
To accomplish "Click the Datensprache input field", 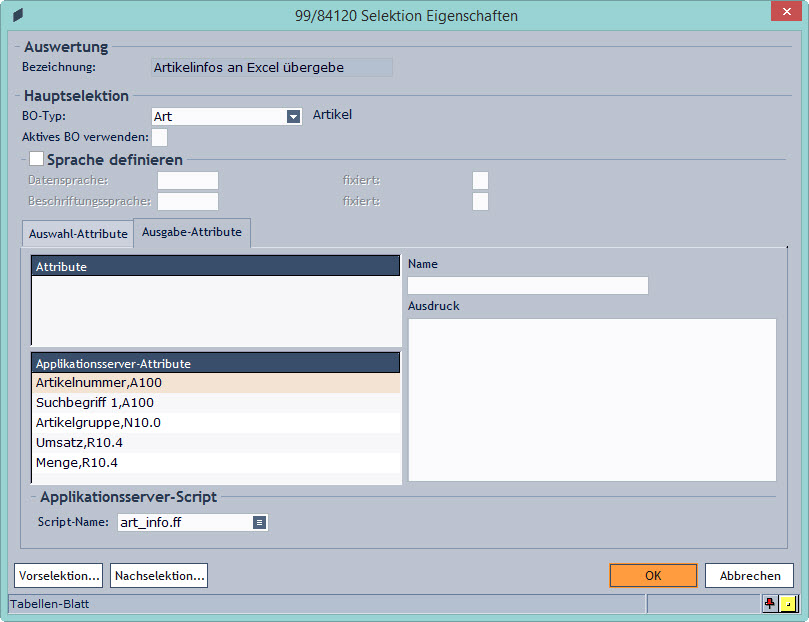I will (x=188, y=181).
